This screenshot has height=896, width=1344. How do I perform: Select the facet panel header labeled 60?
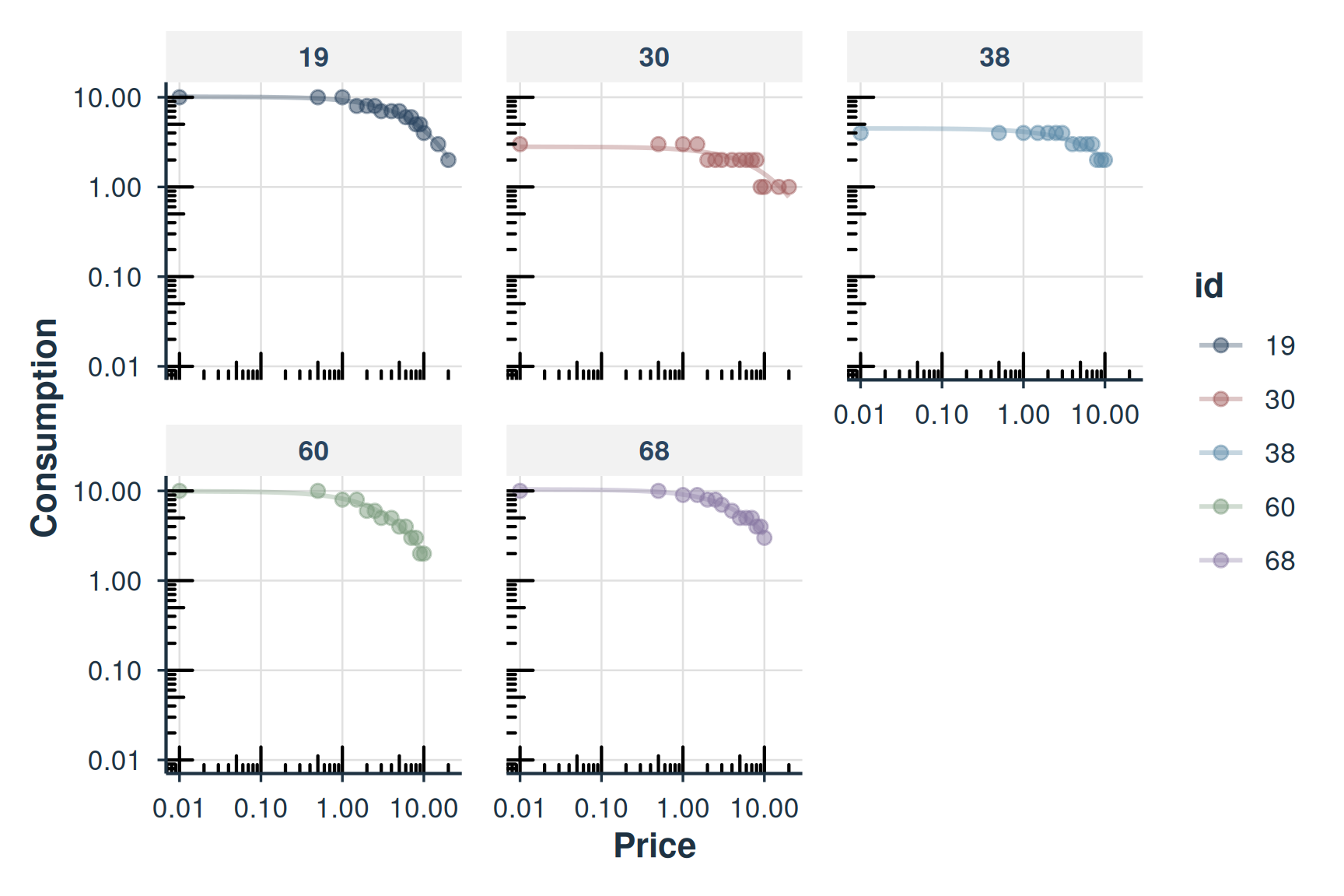click(313, 451)
